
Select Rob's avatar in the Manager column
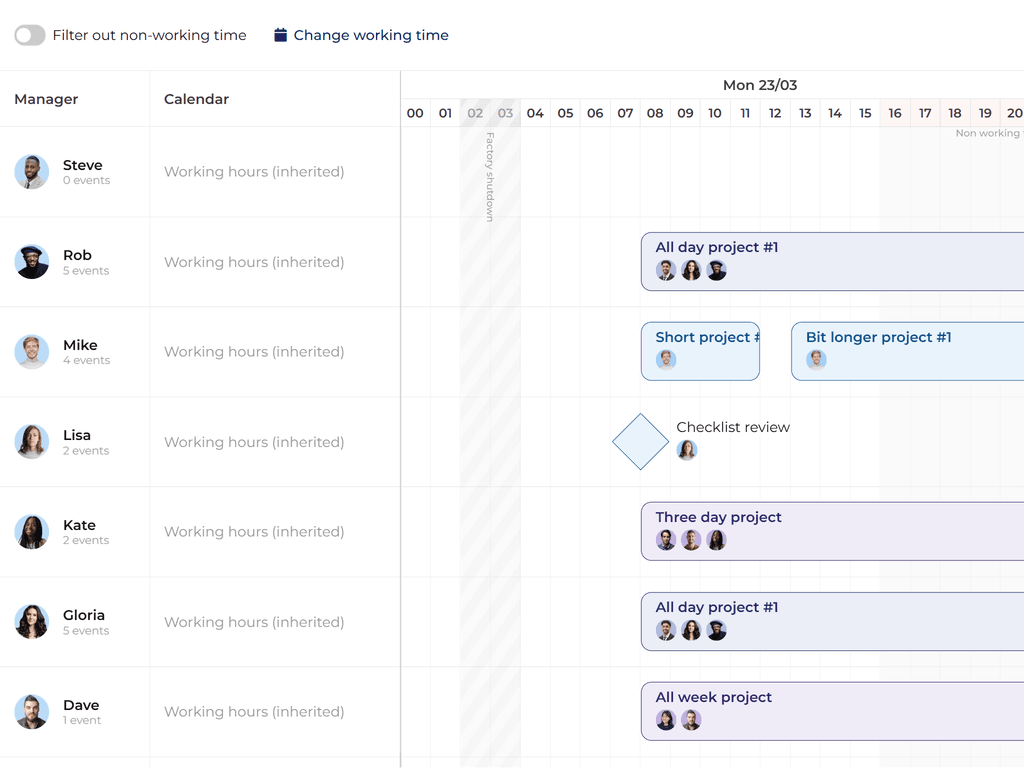[x=31, y=261]
